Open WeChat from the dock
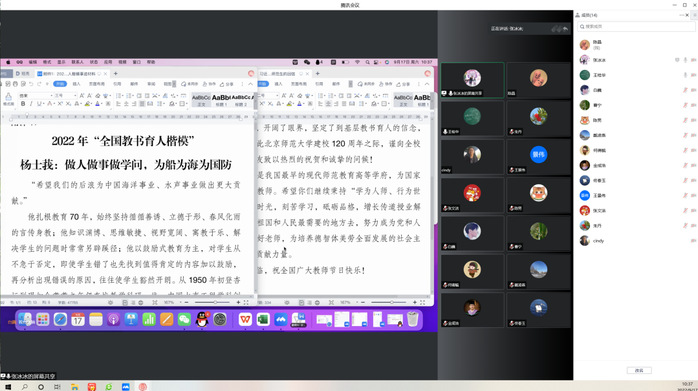Image resolution: width=698 pixels, height=391 pixels. [184, 319]
